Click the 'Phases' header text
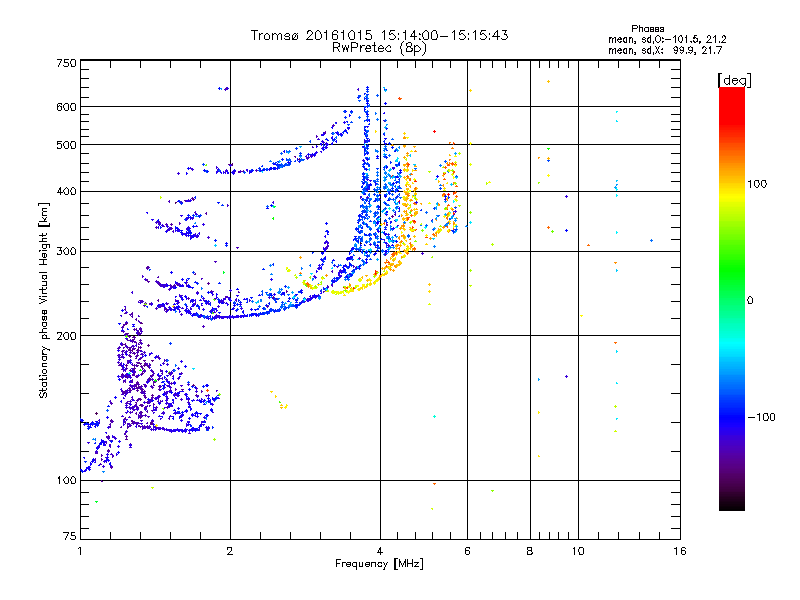Image resolution: width=800 pixels, height=600 pixels. pos(647,29)
